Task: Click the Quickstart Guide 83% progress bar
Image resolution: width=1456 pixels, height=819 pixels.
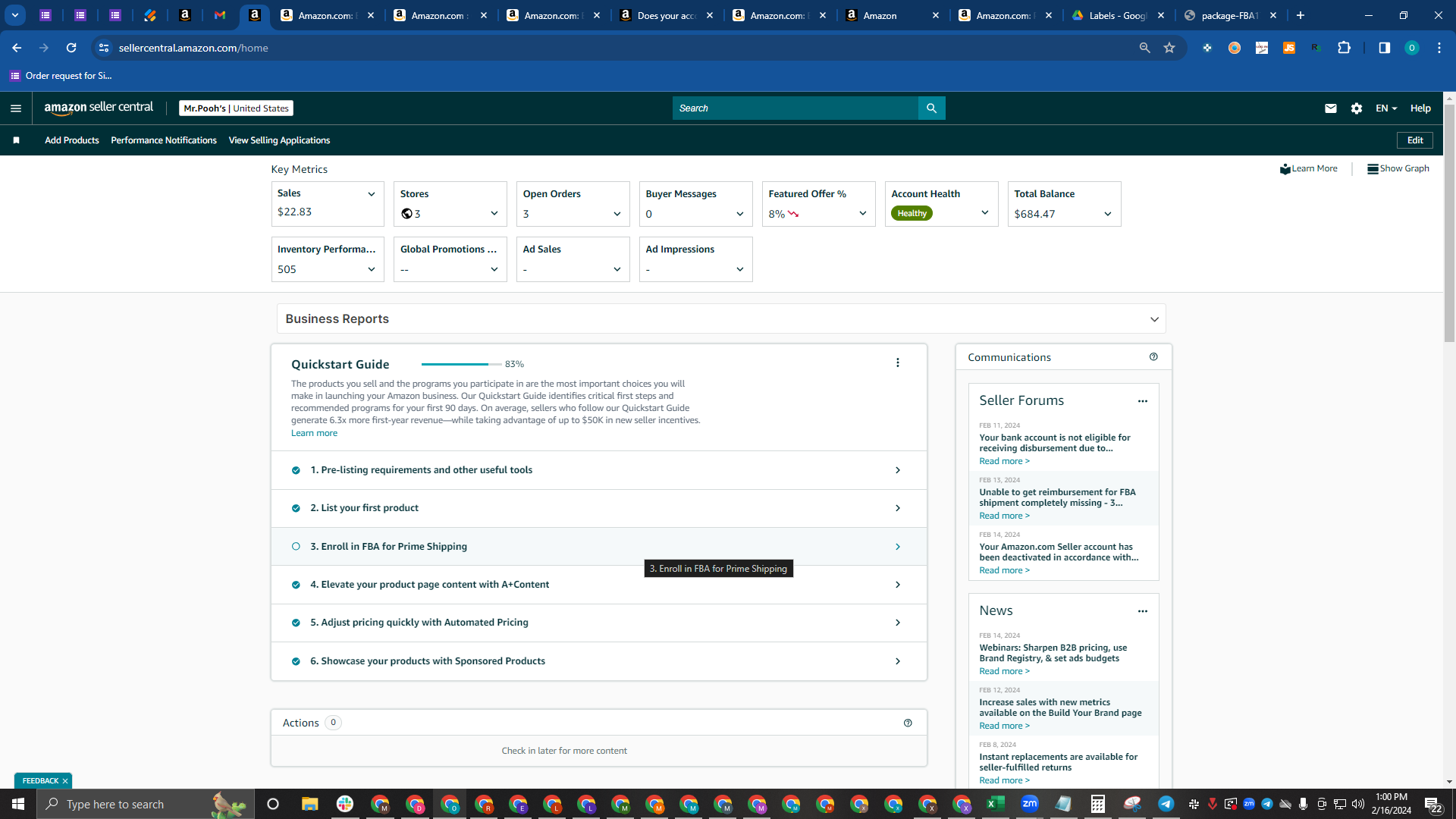Action: click(461, 364)
